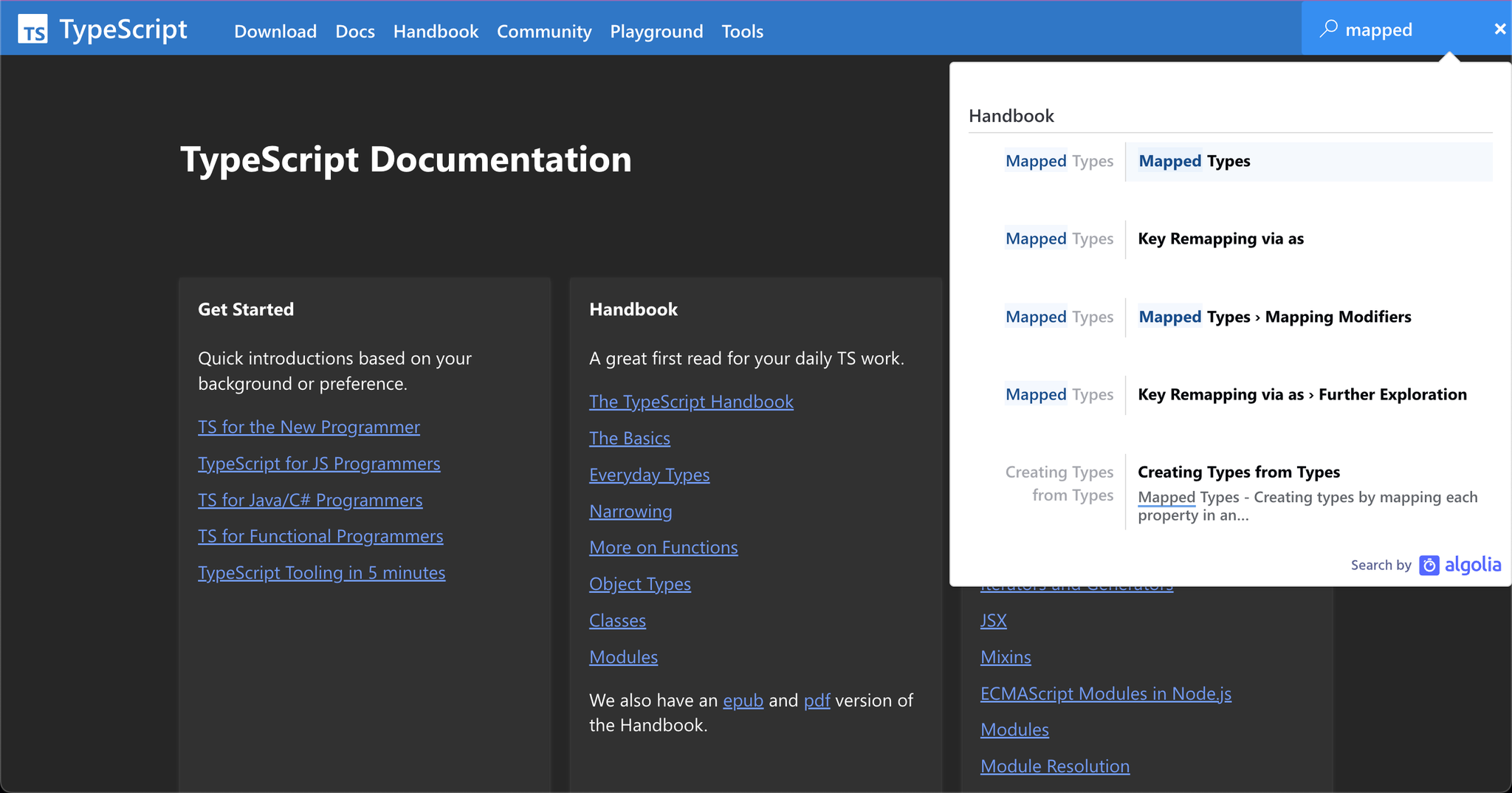Open 'The Basics' handbook link
This screenshot has height=793, width=1512.
630,439
